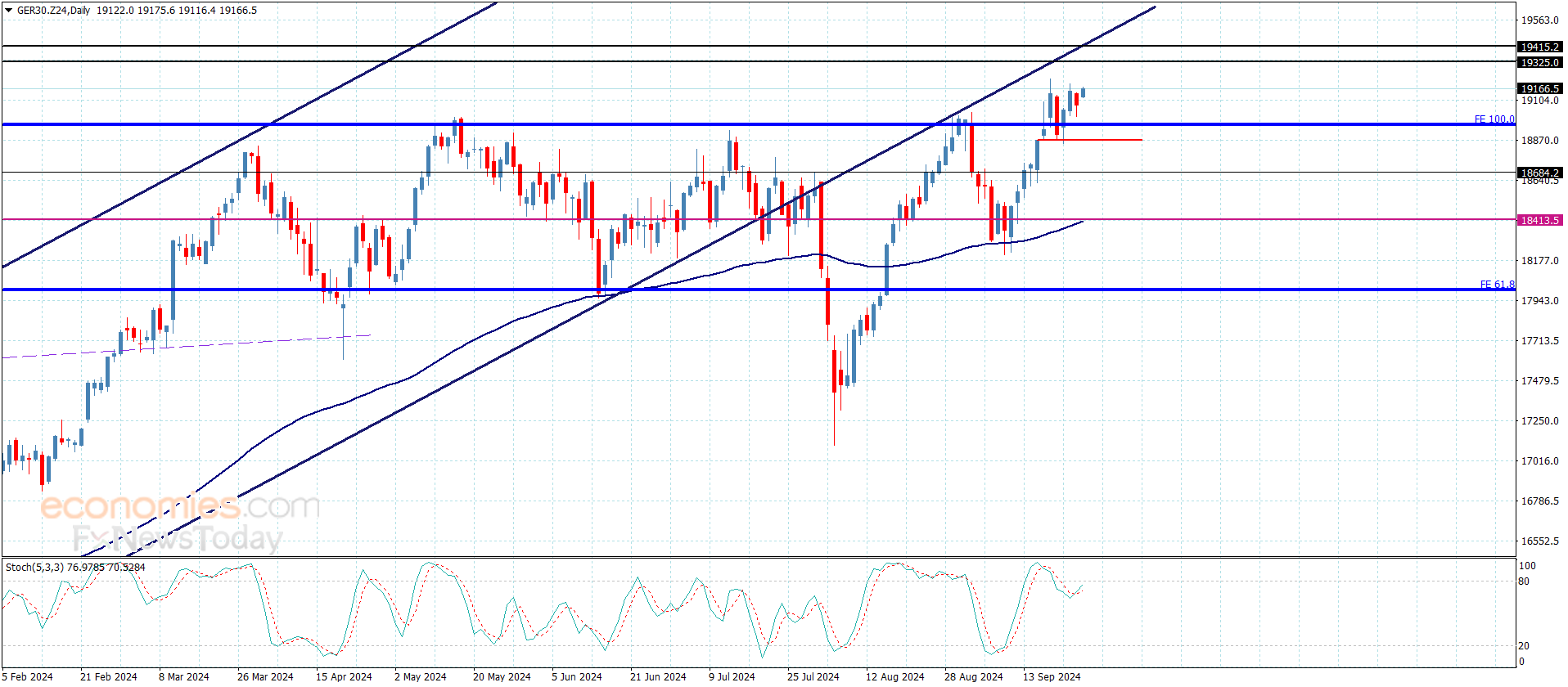1568x687 pixels.
Task: Click the 20 May 2024 date label
Action: point(502,676)
